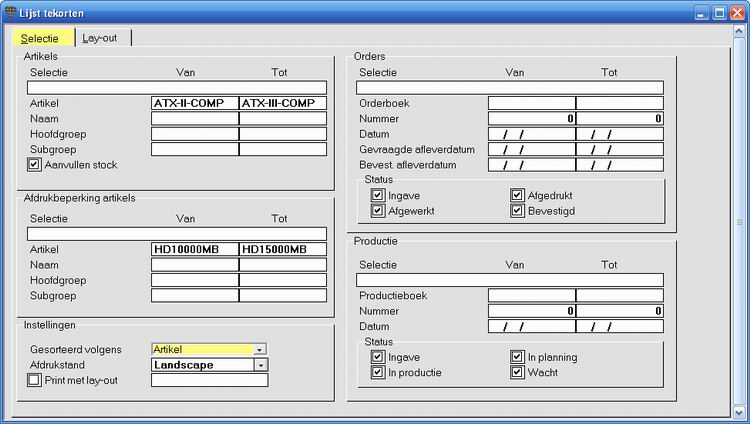
Task: Click the Orders Datum Tot field
Action: 620,134
